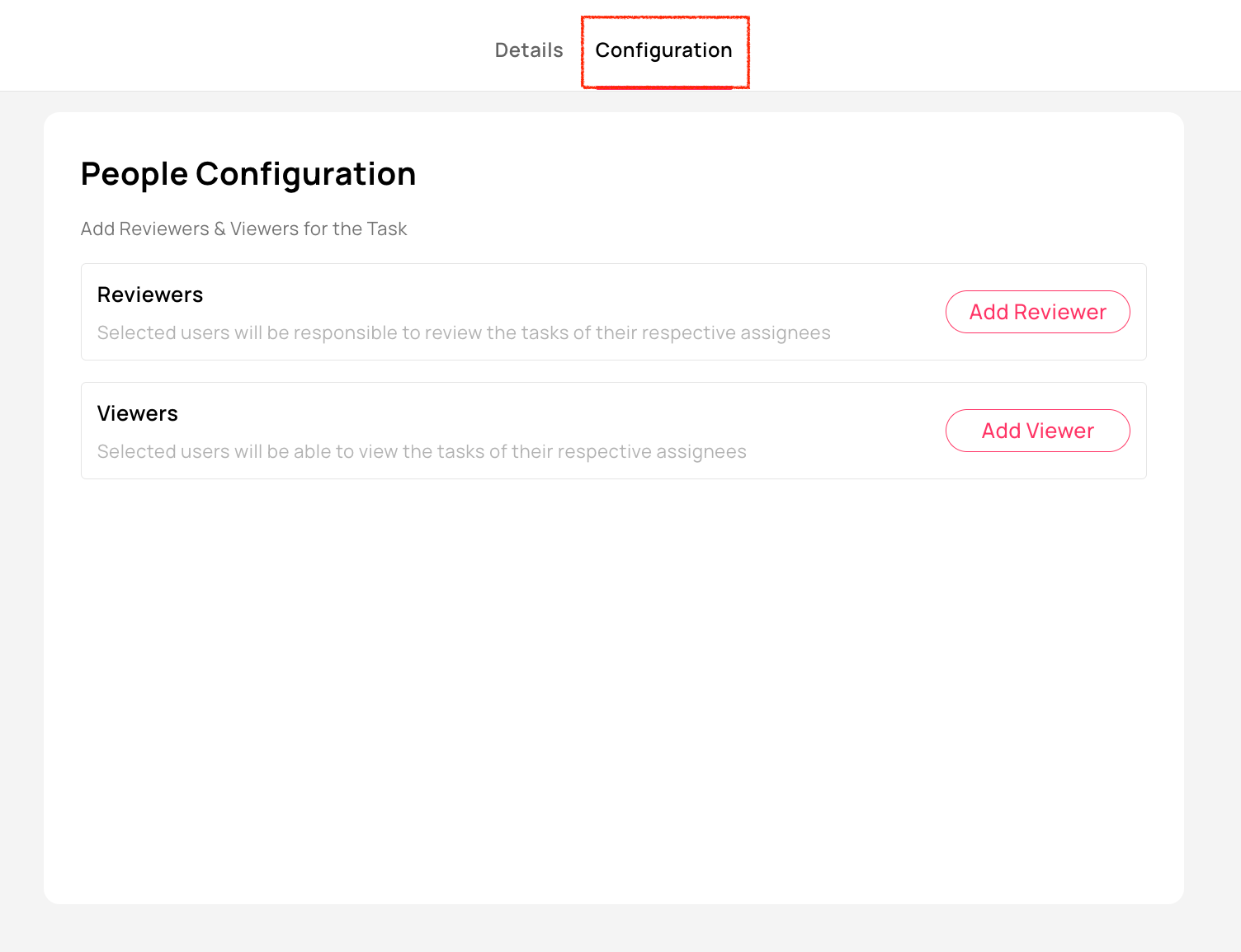Image resolution: width=1241 pixels, height=952 pixels.
Task: Click the 'Add Reviewers & Viewers for the Task' subtitle
Action: [x=243, y=229]
